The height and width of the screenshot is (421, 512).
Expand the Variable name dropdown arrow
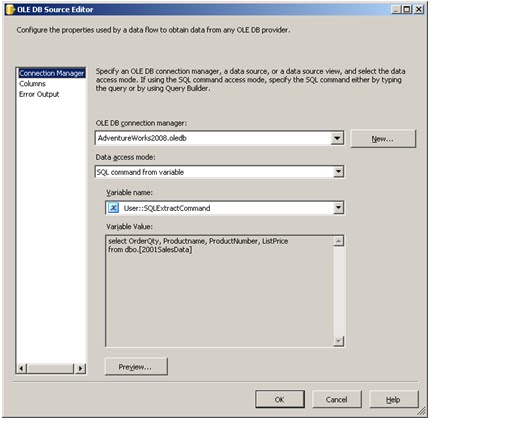(338, 208)
